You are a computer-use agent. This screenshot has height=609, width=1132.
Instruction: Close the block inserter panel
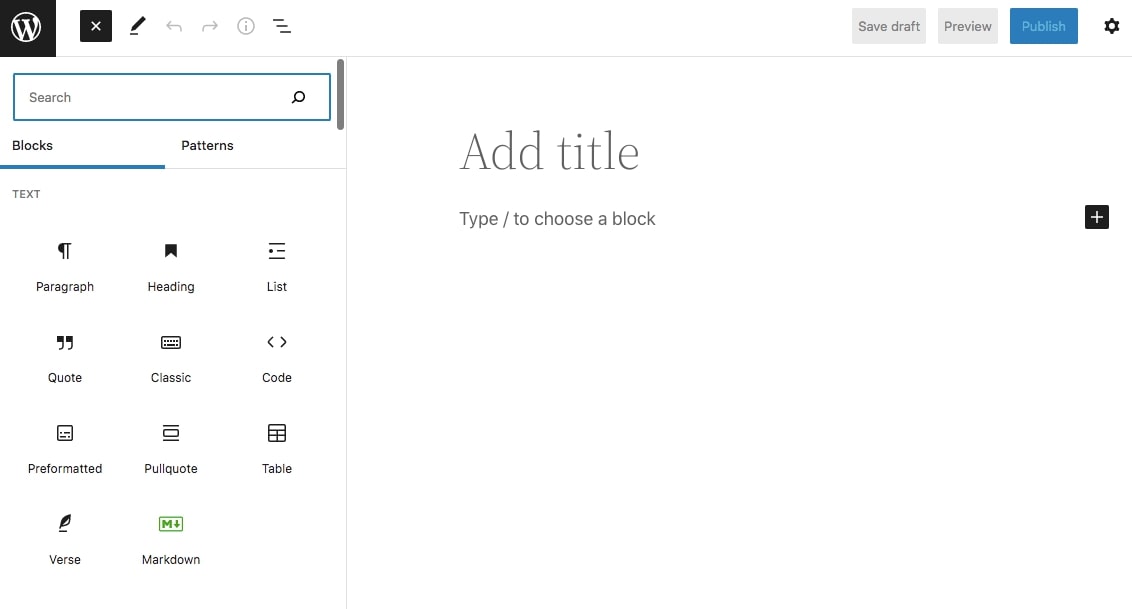96,26
